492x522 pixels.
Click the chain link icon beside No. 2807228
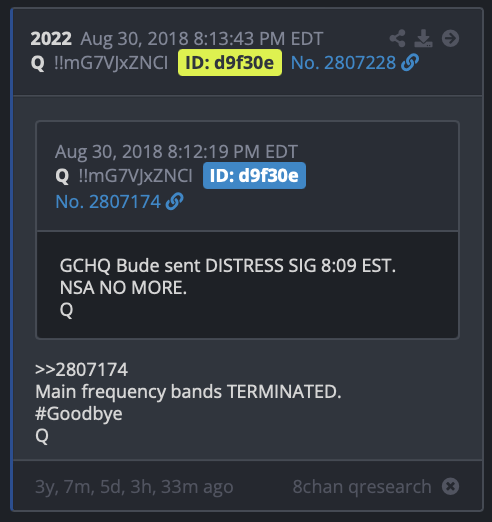[410, 62]
